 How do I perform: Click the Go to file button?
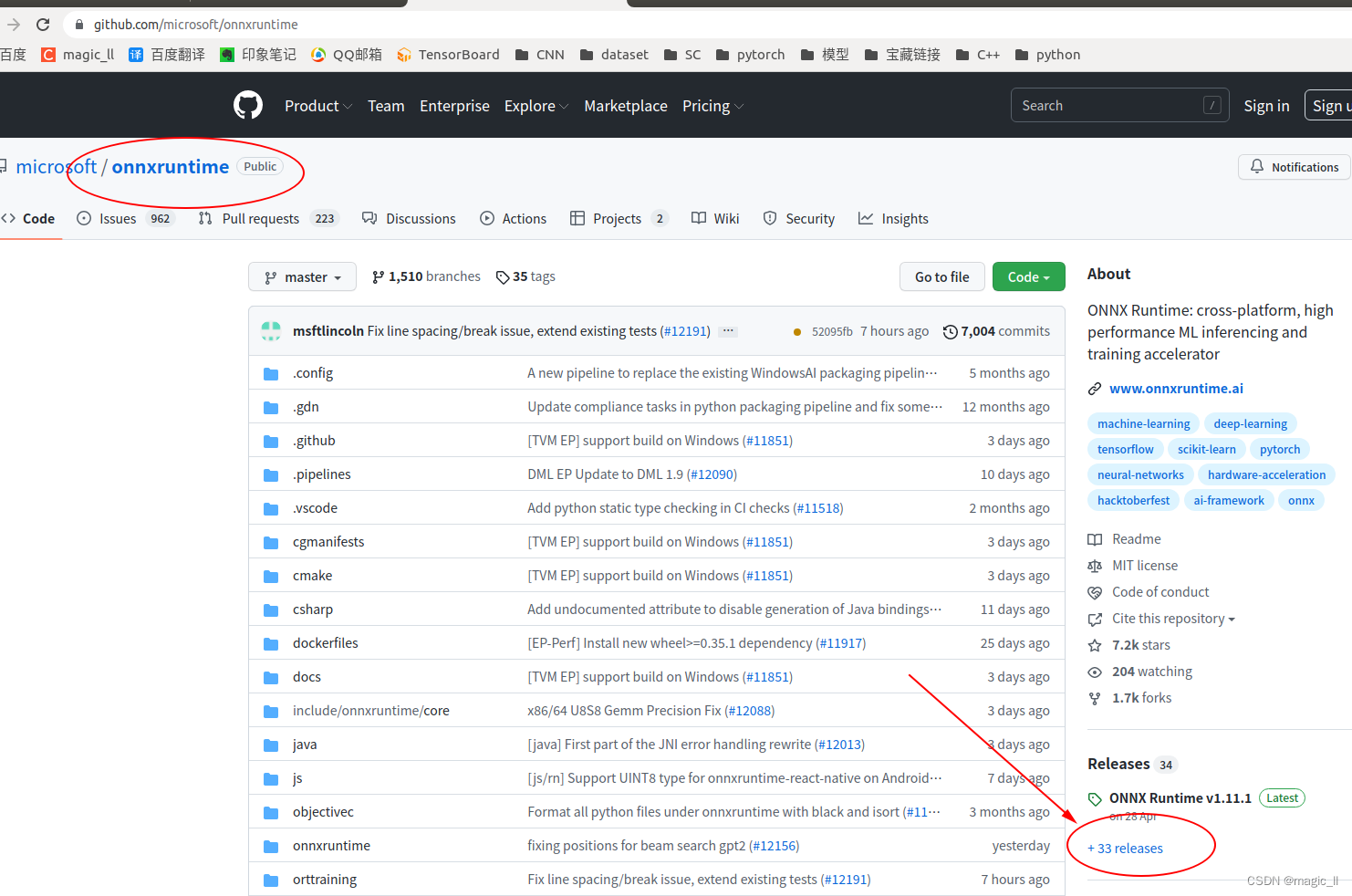[x=942, y=277]
